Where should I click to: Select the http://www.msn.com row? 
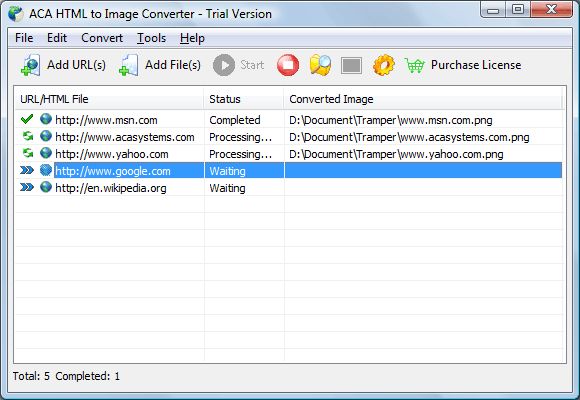[289, 120]
